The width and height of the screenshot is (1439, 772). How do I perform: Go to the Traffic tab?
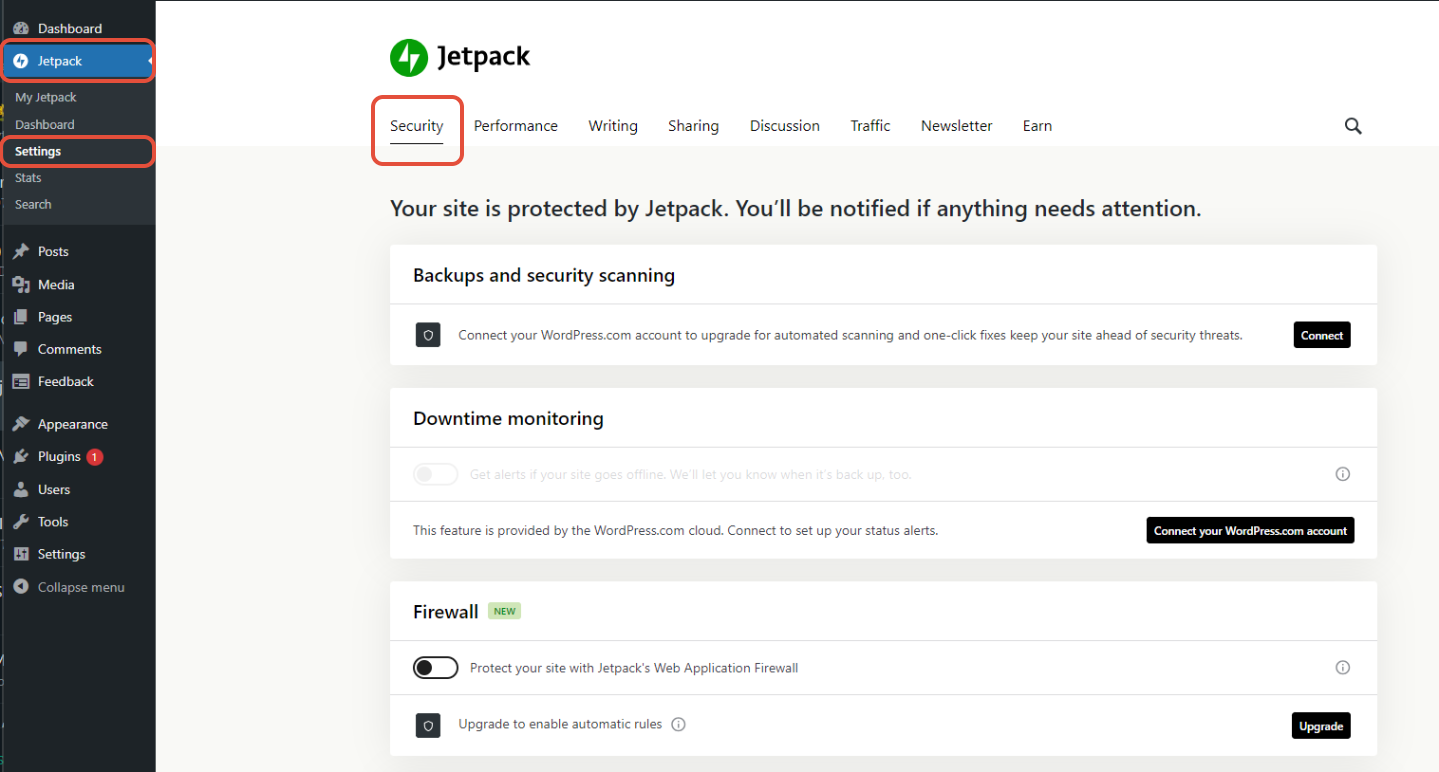pos(871,126)
